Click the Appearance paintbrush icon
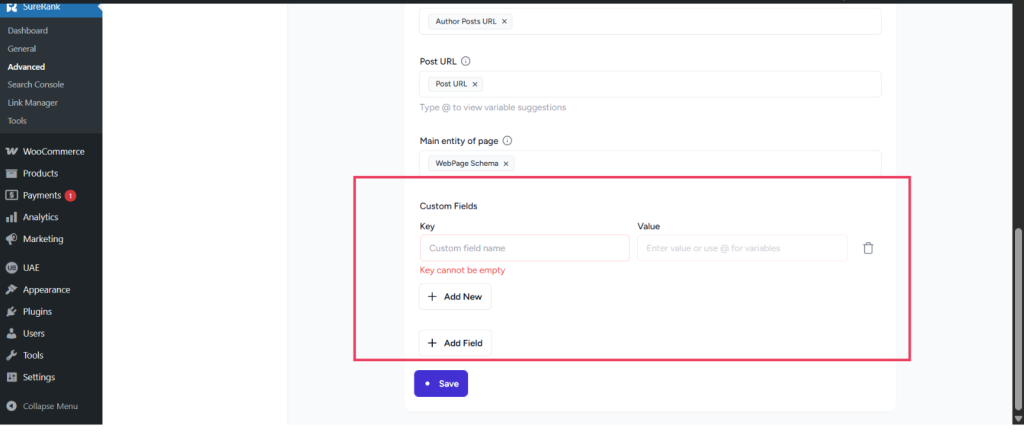Image resolution: width=1024 pixels, height=436 pixels. [11, 290]
